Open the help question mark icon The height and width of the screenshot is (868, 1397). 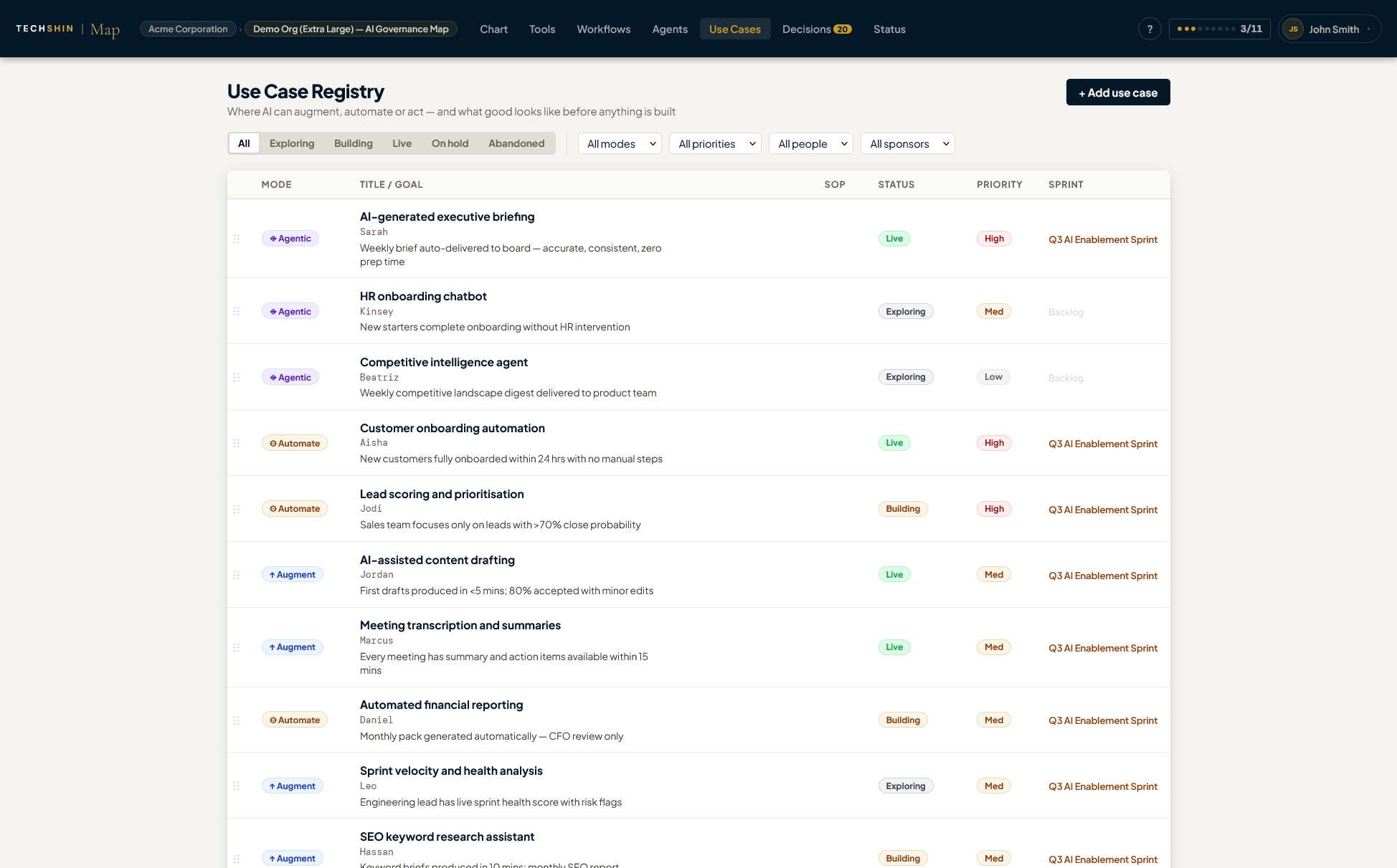click(1150, 29)
